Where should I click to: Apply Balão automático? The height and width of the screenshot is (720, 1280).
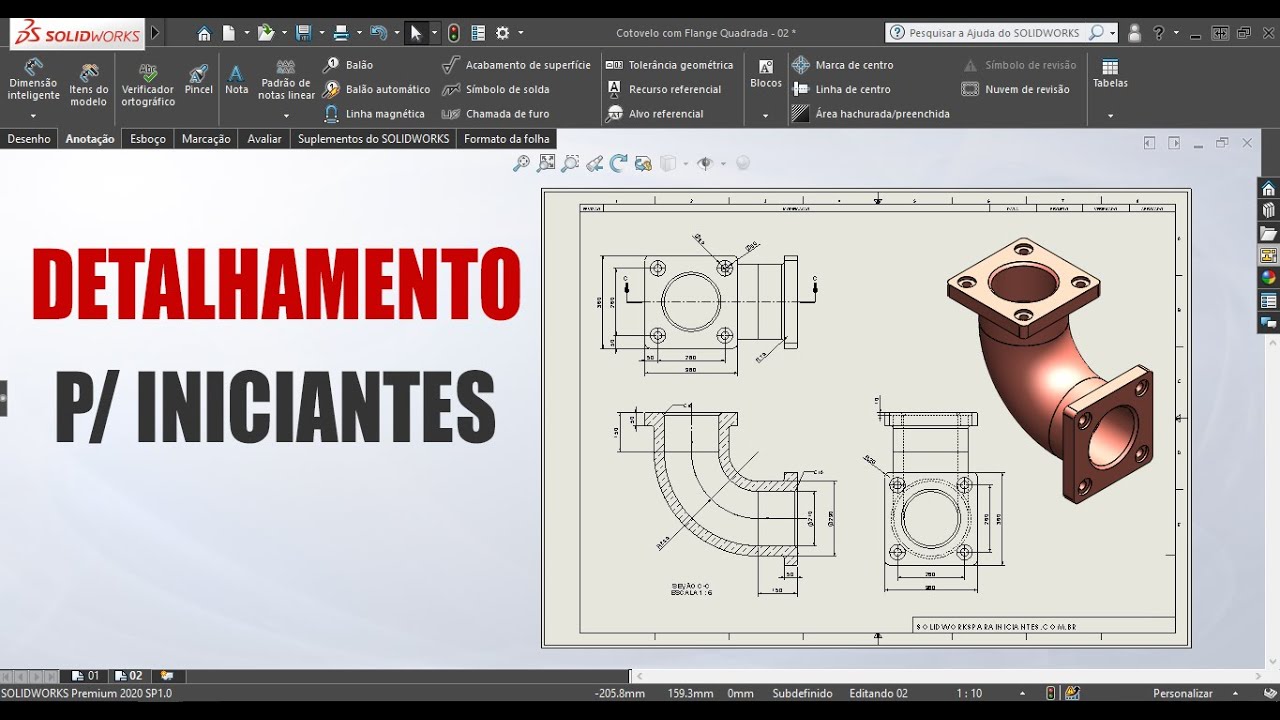[x=377, y=89]
